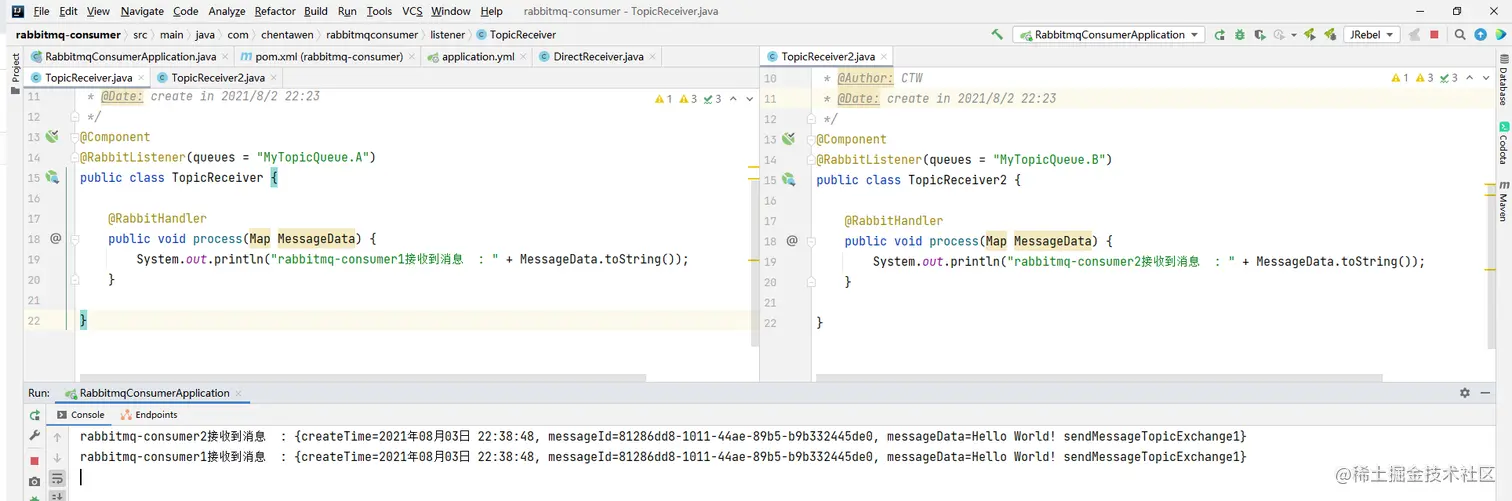Click the Spring bean gutter icon on line 13 left editor
Image resolution: width=1512 pixels, height=501 pixels.
point(52,137)
